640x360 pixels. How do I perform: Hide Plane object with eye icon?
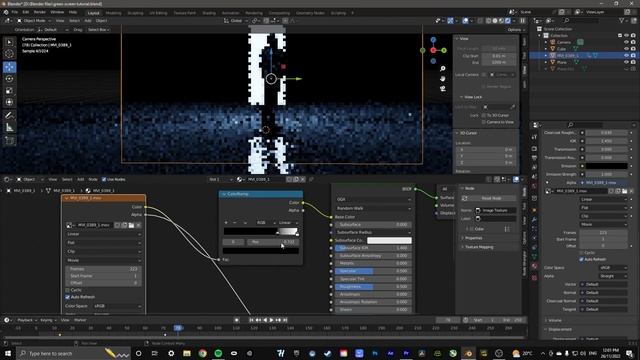[x=626, y=62]
